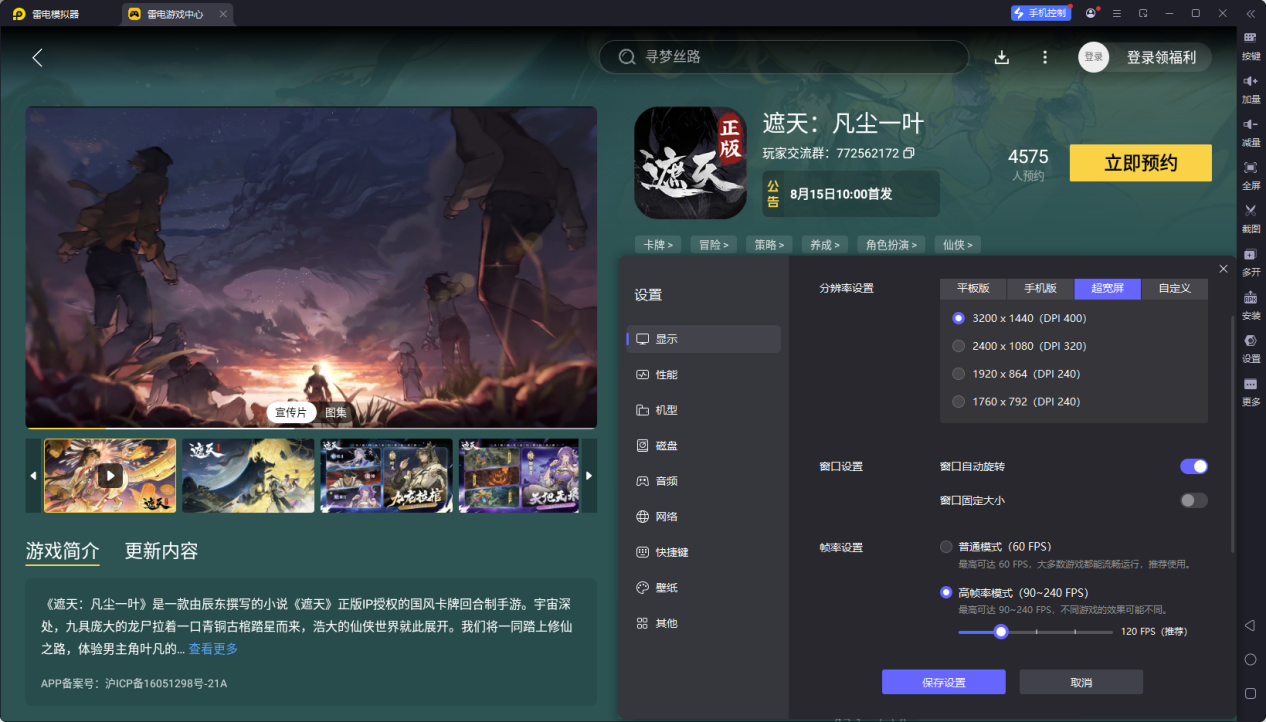Open the downloads icon next to search
This screenshot has height=722, width=1266.
pyautogui.click(x=1002, y=57)
